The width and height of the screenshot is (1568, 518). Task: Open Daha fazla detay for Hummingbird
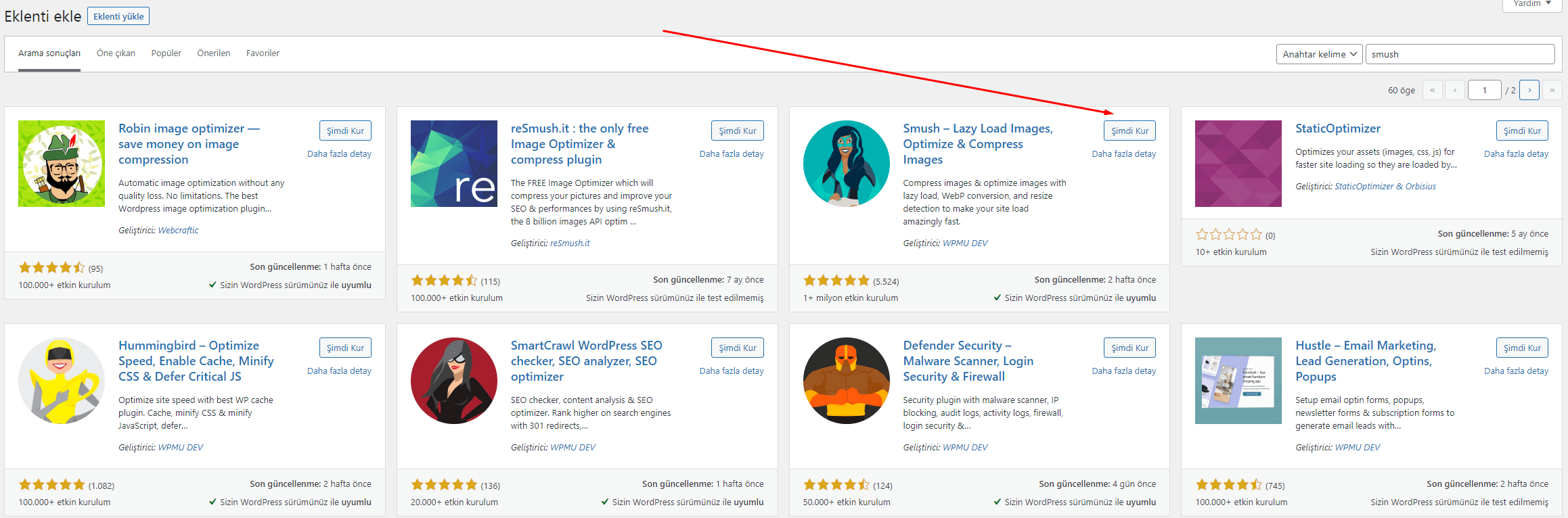coord(339,371)
